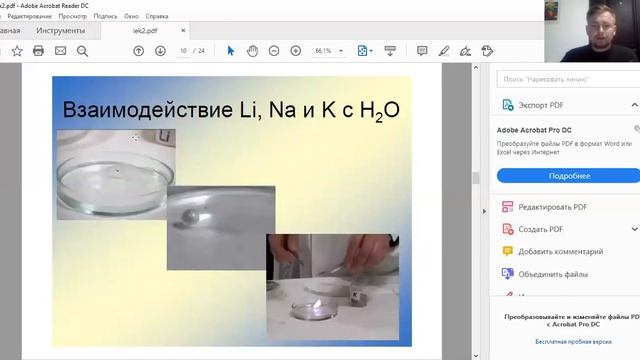This screenshot has width=640, height=360.
Task: Click the yellow comment bubble icon
Action: click(x=507, y=251)
